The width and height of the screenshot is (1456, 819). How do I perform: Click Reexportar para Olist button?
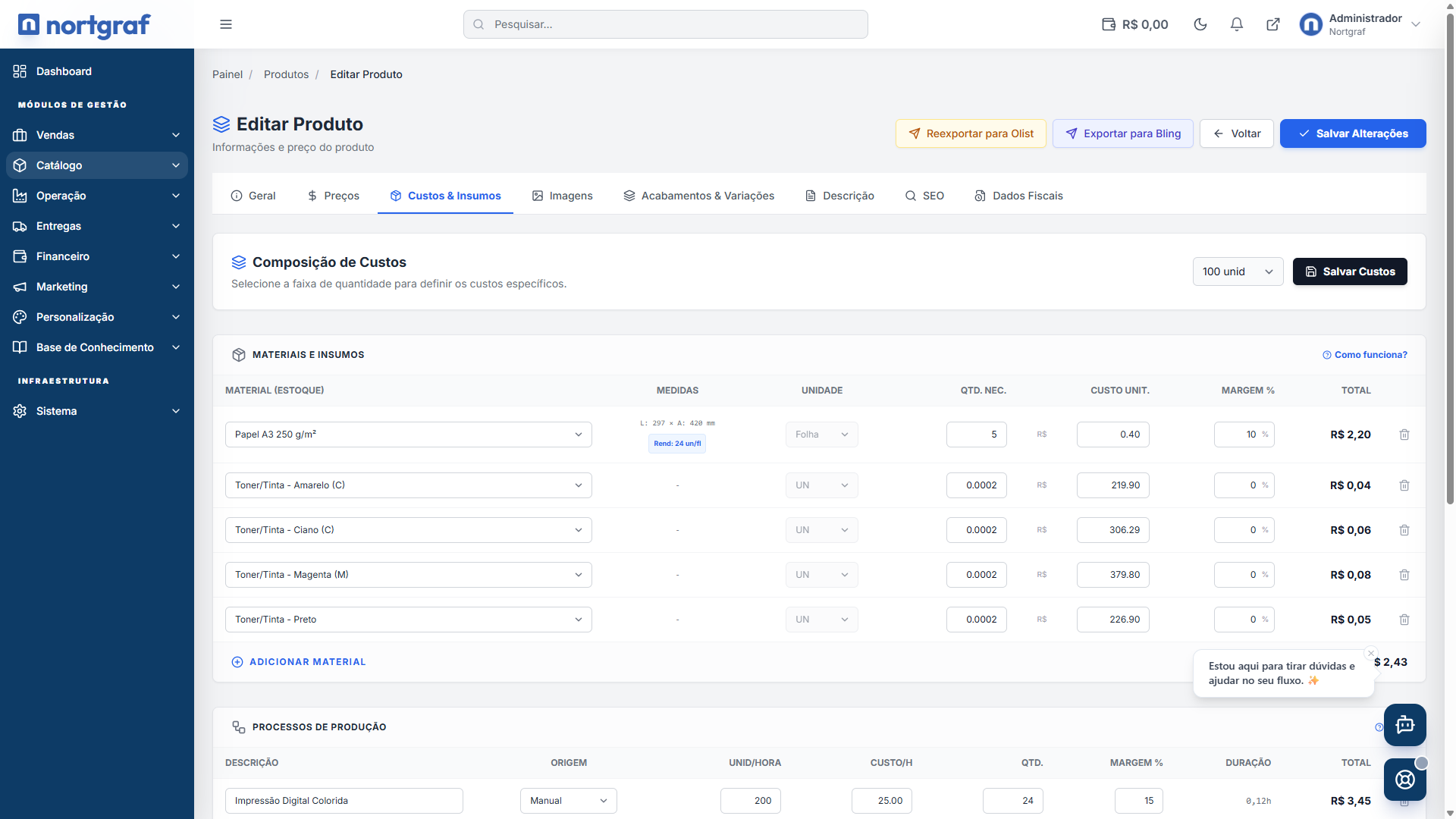(x=971, y=133)
